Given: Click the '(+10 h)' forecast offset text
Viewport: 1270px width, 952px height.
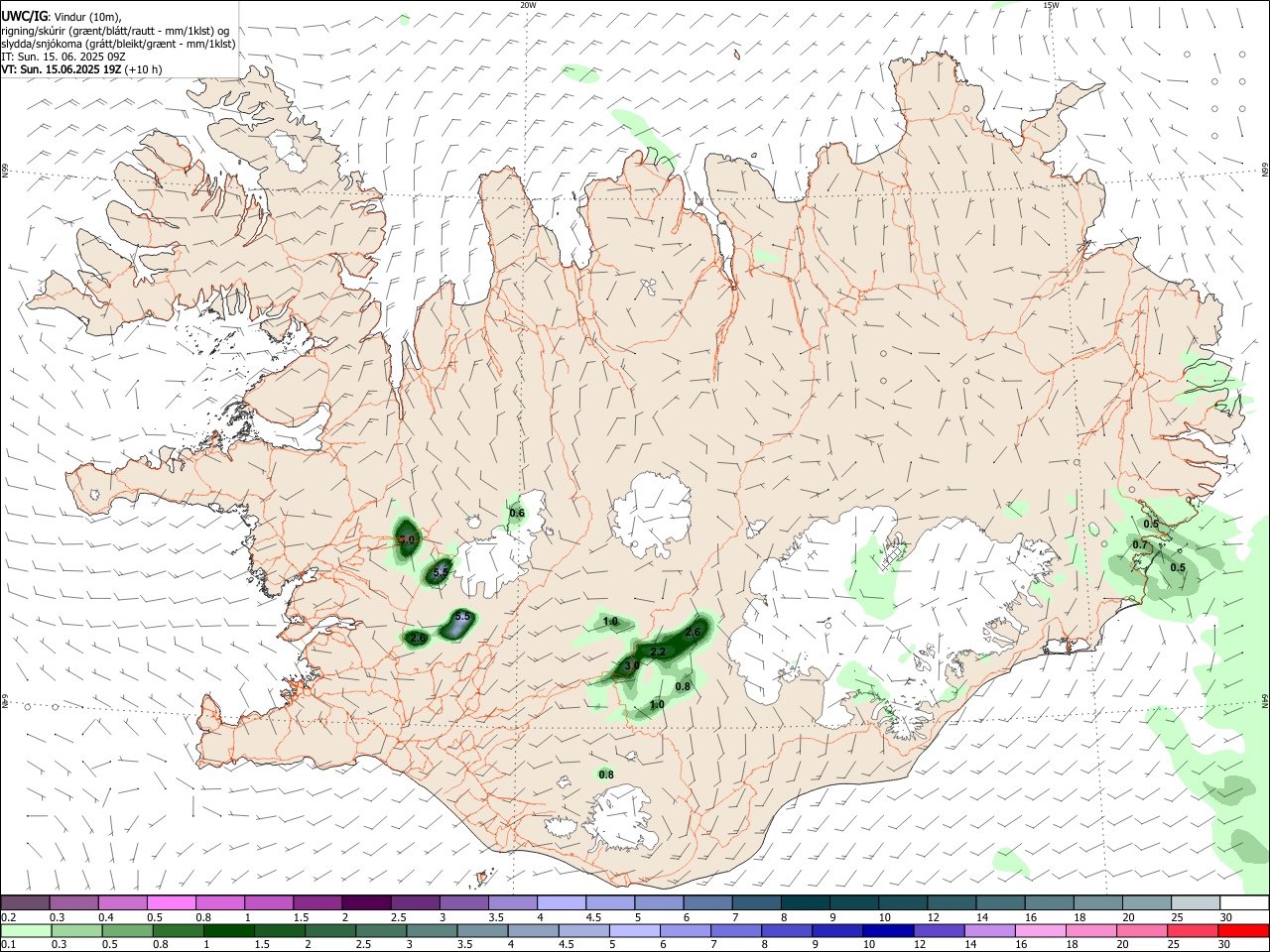Looking at the screenshot, I should (x=143, y=69).
